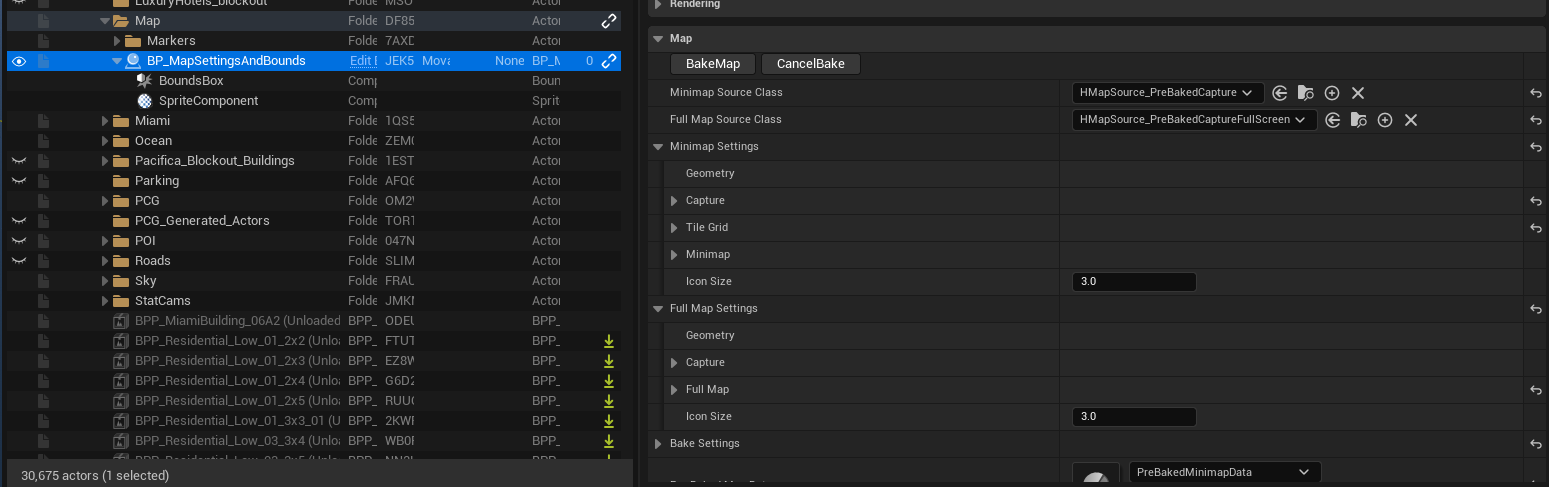Expand the Bake Settings section

[658, 444]
